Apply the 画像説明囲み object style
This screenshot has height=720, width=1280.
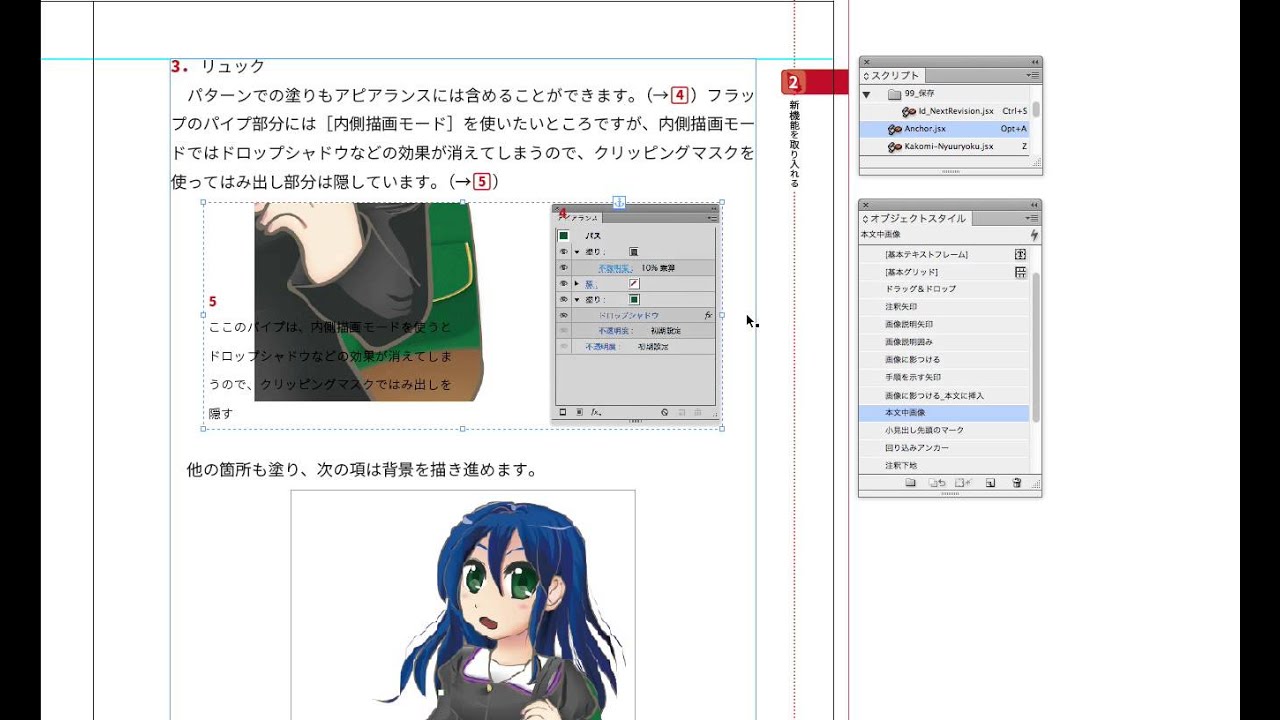945,342
